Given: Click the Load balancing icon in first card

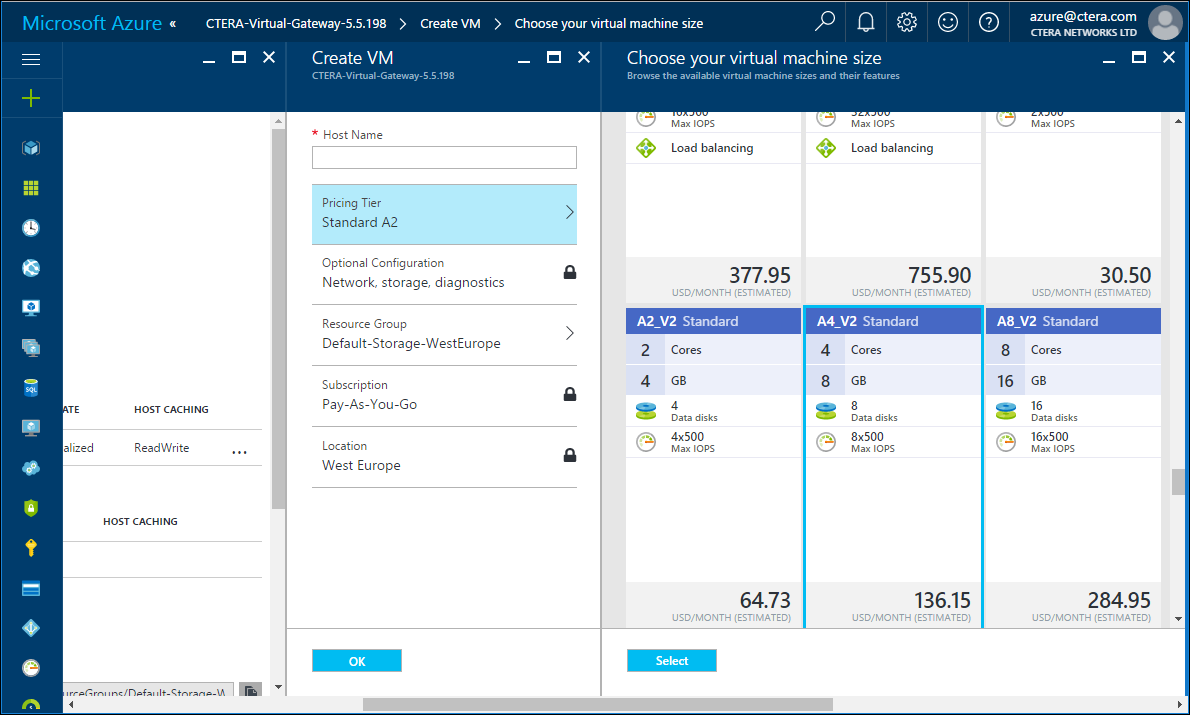Looking at the screenshot, I should [x=647, y=148].
